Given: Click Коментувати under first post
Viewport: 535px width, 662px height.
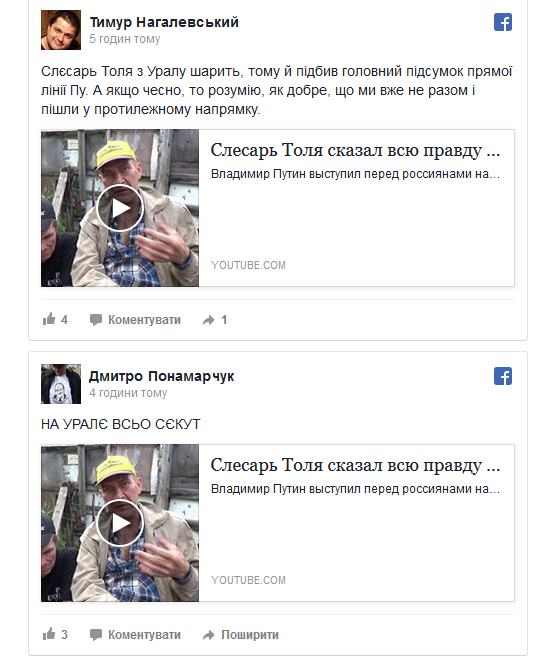Looking at the screenshot, I should 144,320.
